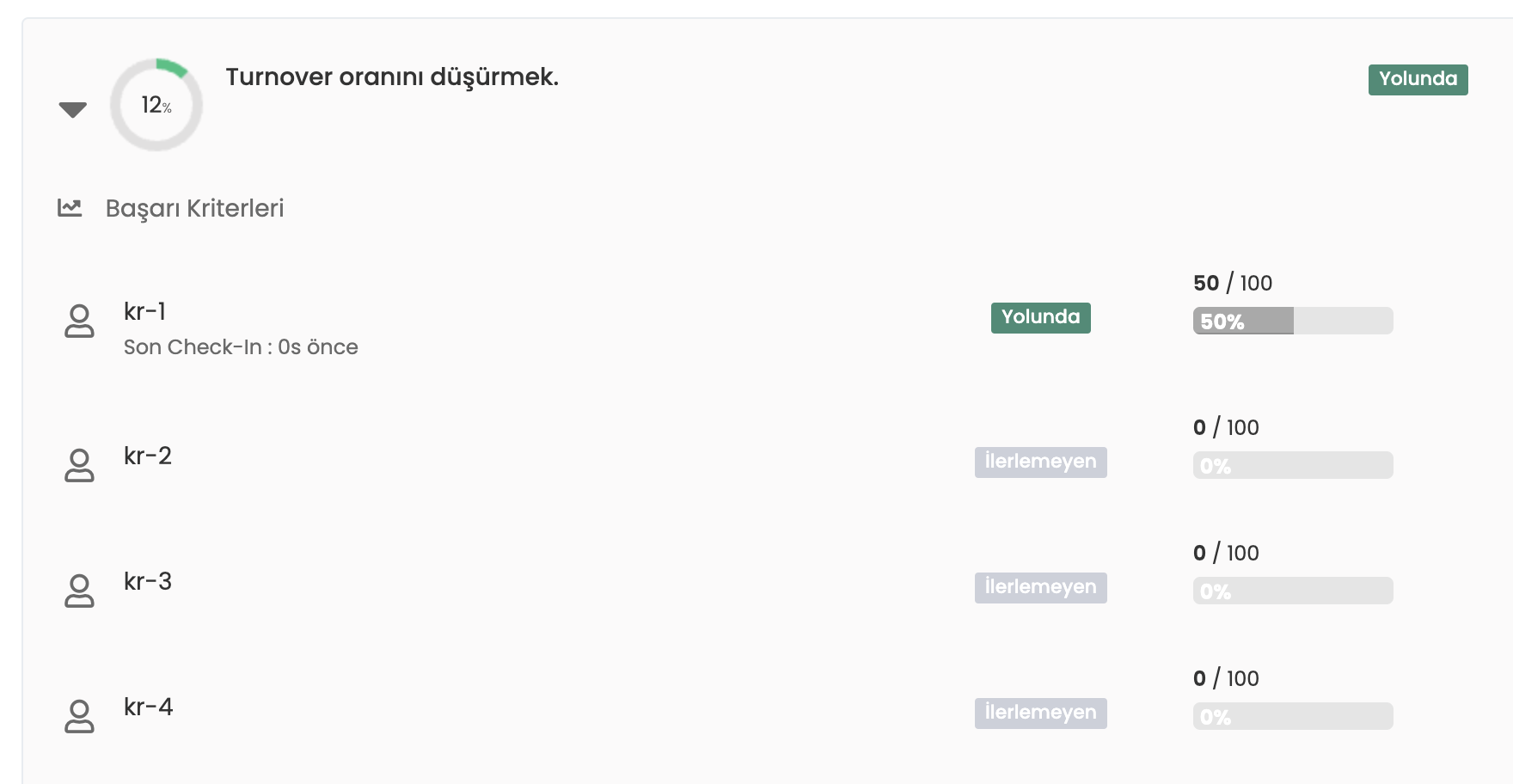
Task: Click kr-1's 50 / 100 value text
Action: (1232, 283)
